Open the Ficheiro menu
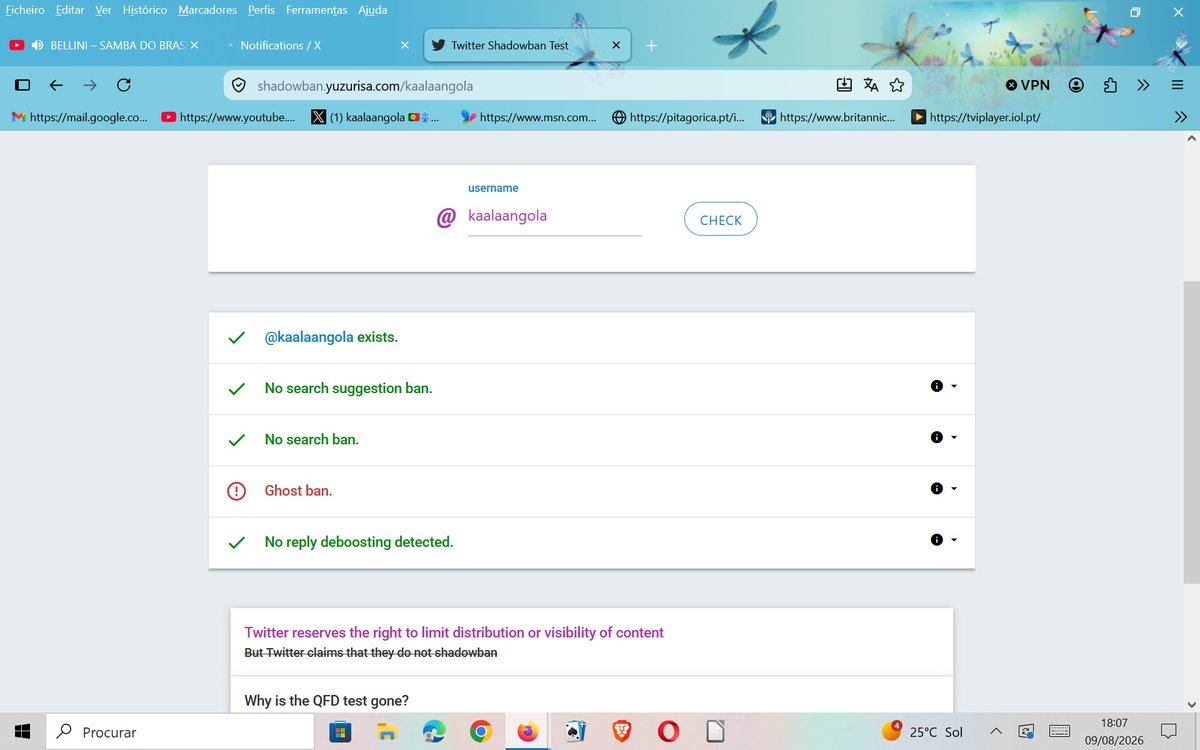The width and height of the screenshot is (1200, 750). coord(25,10)
